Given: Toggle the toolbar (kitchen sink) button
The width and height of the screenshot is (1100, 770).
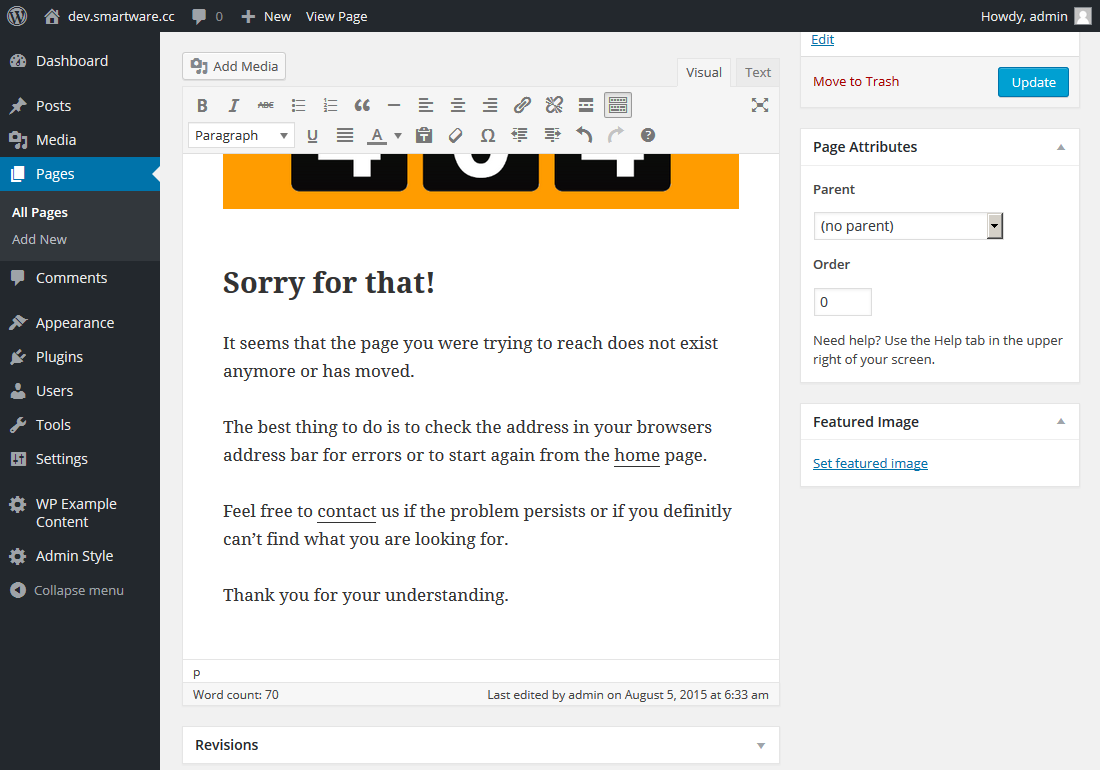Looking at the screenshot, I should click(618, 105).
